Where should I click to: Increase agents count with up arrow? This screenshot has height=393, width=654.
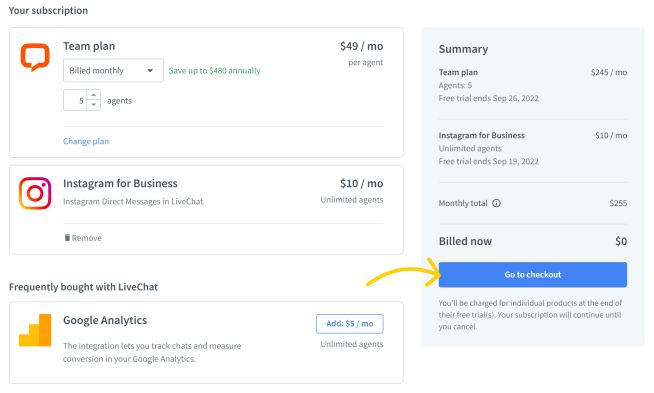(x=93, y=95)
